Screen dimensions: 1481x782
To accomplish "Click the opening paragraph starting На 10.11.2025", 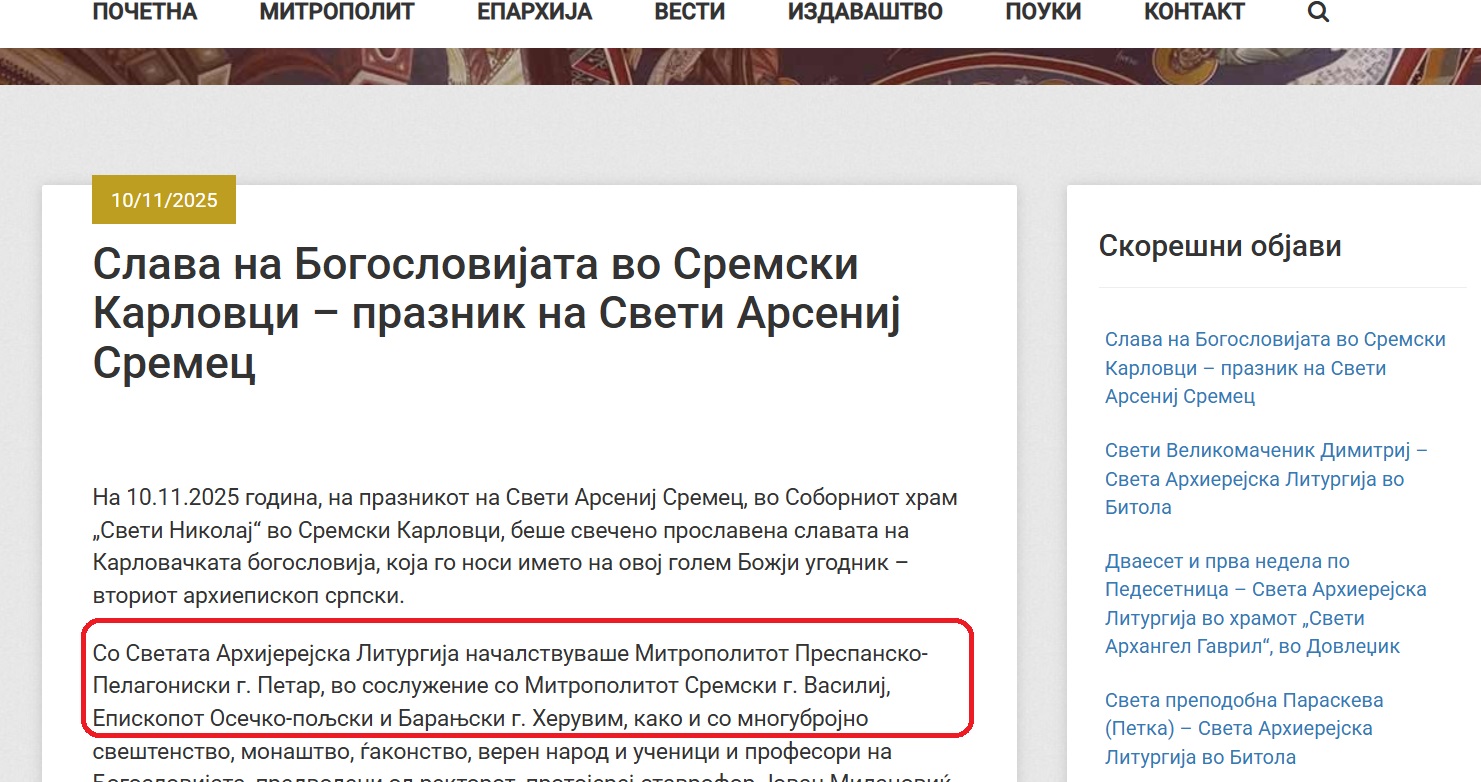I will (525, 546).
